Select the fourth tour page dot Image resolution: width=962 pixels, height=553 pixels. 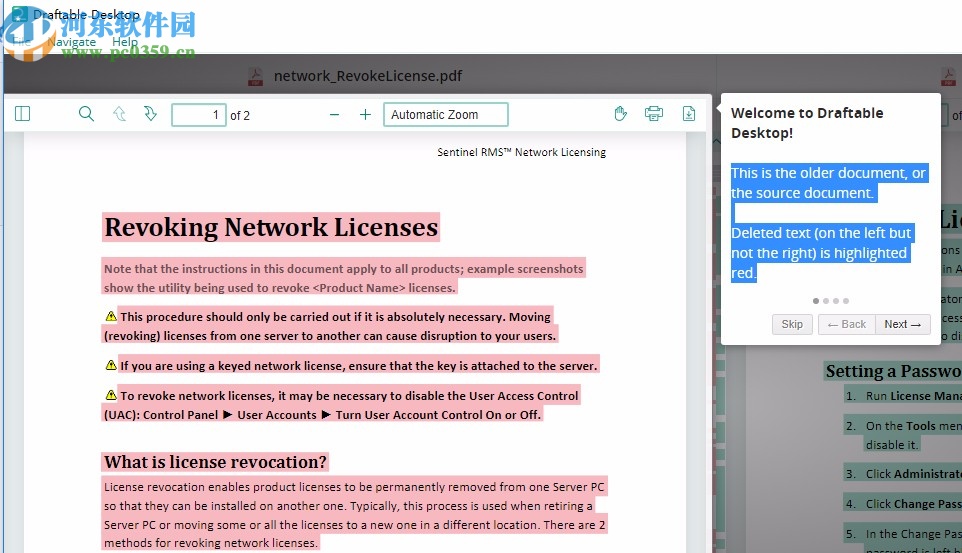846,301
